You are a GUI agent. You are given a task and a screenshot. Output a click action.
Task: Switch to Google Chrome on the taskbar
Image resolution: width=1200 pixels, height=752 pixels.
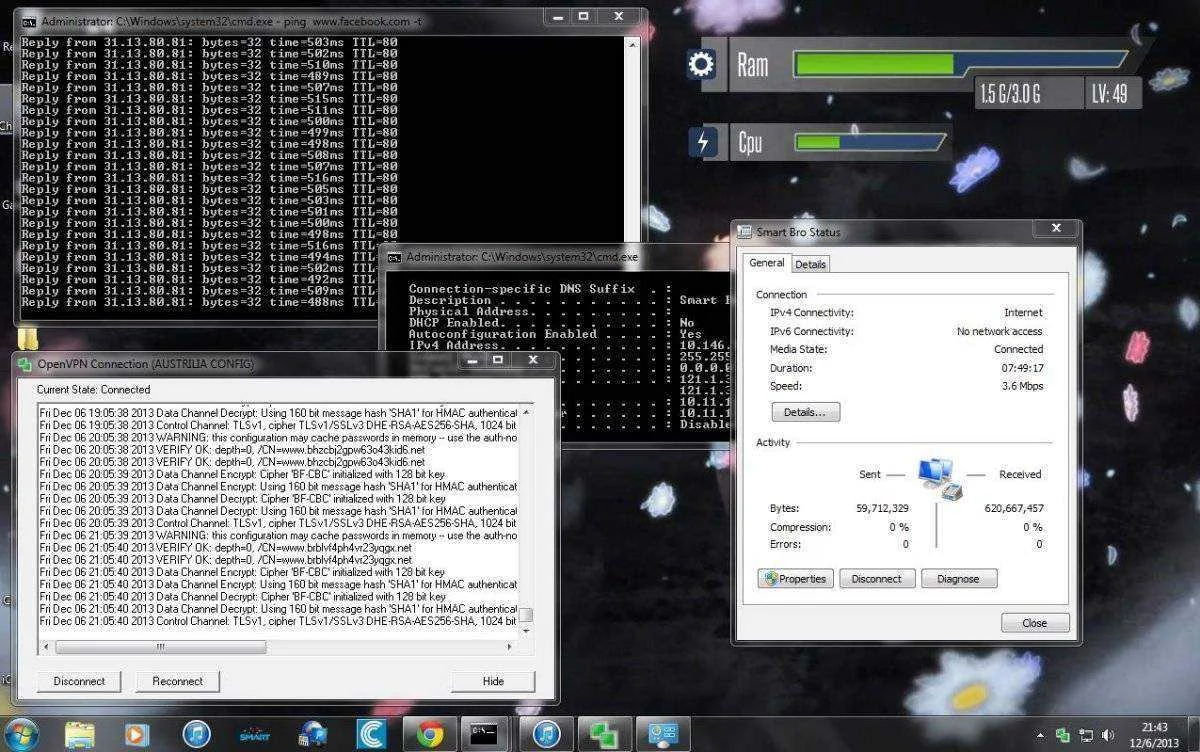click(431, 735)
